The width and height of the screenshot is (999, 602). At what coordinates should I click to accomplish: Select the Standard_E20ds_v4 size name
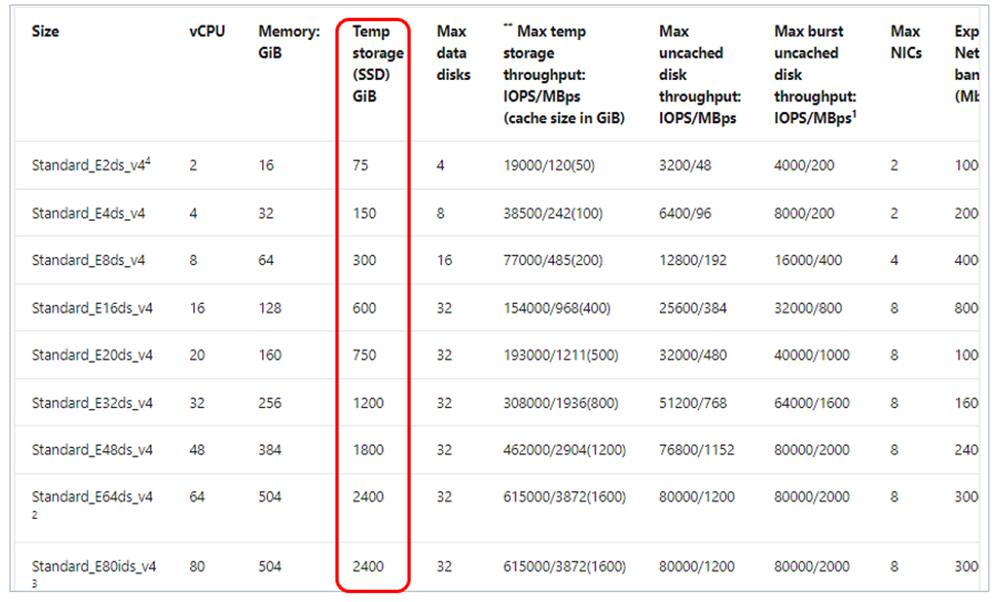(x=92, y=355)
